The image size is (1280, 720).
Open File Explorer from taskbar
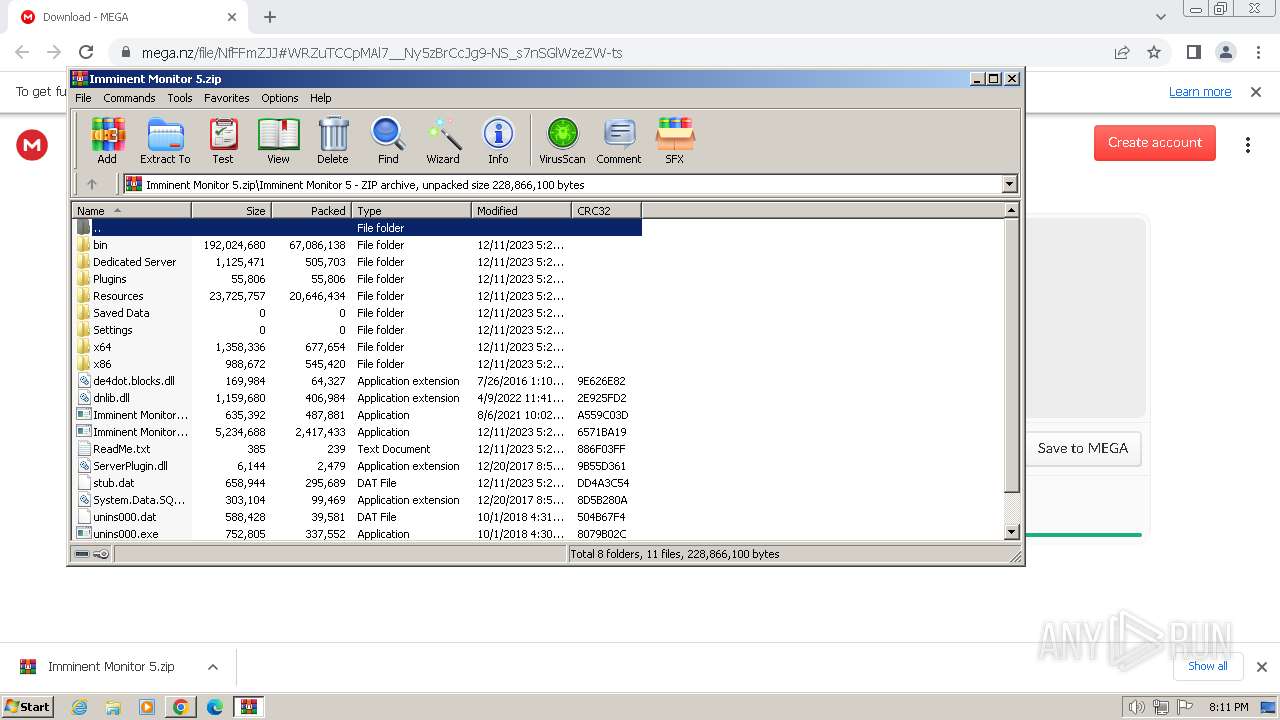coord(113,707)
